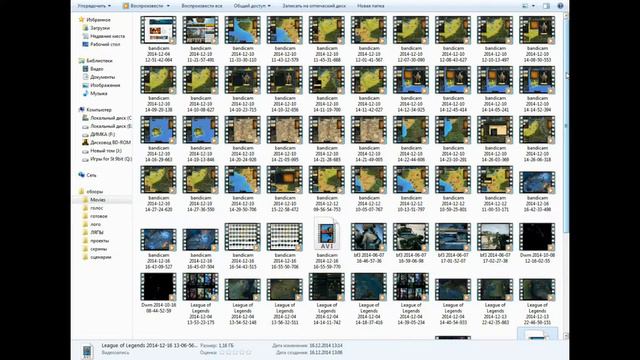Screen dimensions: 640x360
Task: Select League of Legends 2014-12-13 22-42-35 video
Action: 495,289
